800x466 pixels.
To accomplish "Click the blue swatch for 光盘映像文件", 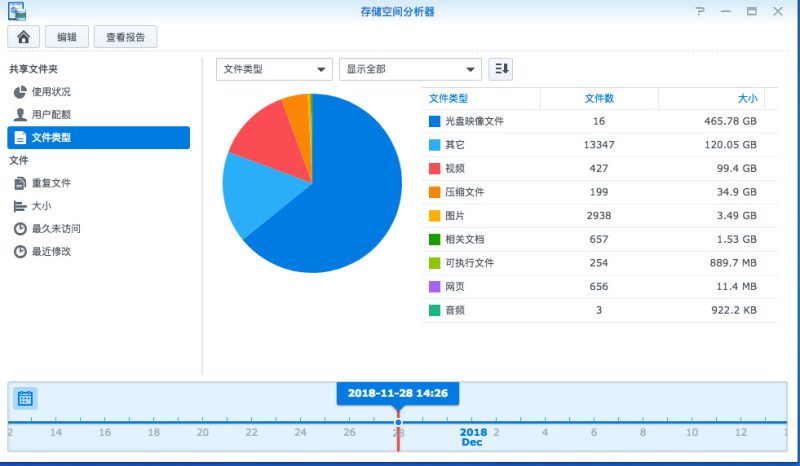I will (434, 121).
